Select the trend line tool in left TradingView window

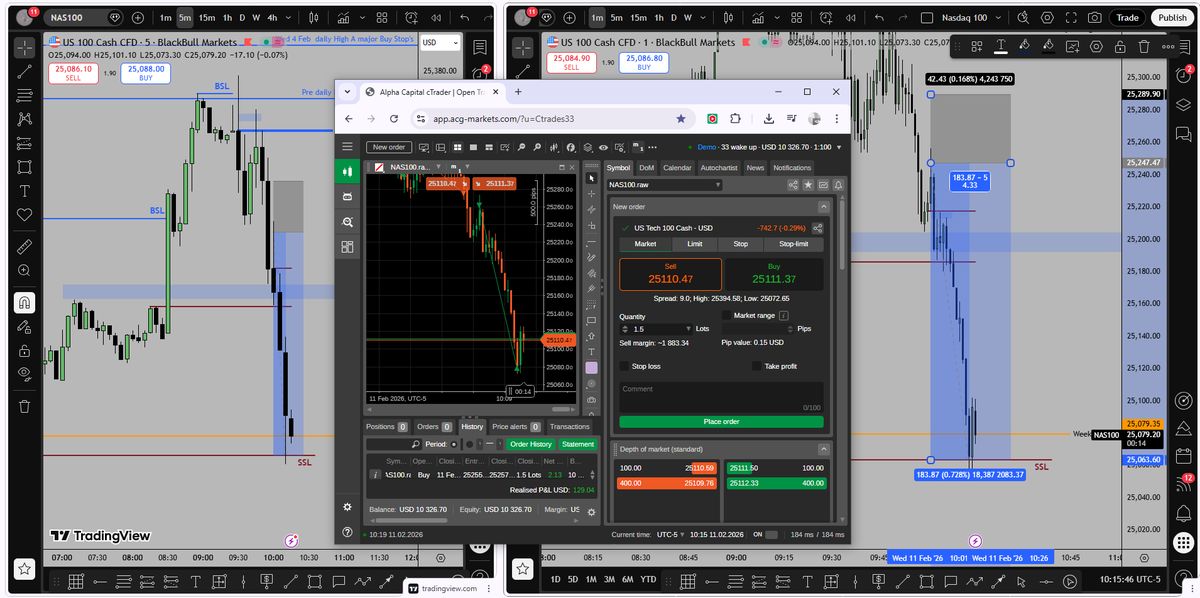pos(24,71)
